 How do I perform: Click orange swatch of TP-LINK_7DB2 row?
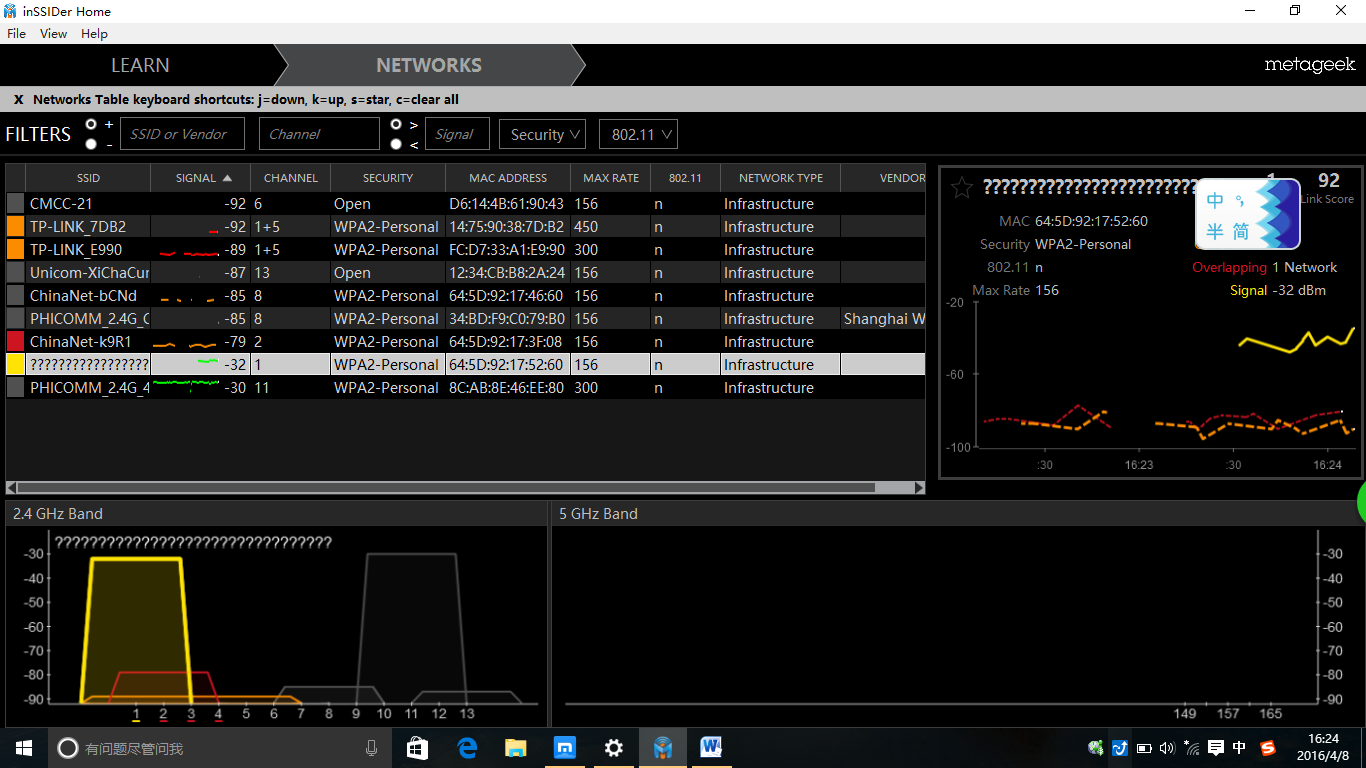(x=15, y=227)
